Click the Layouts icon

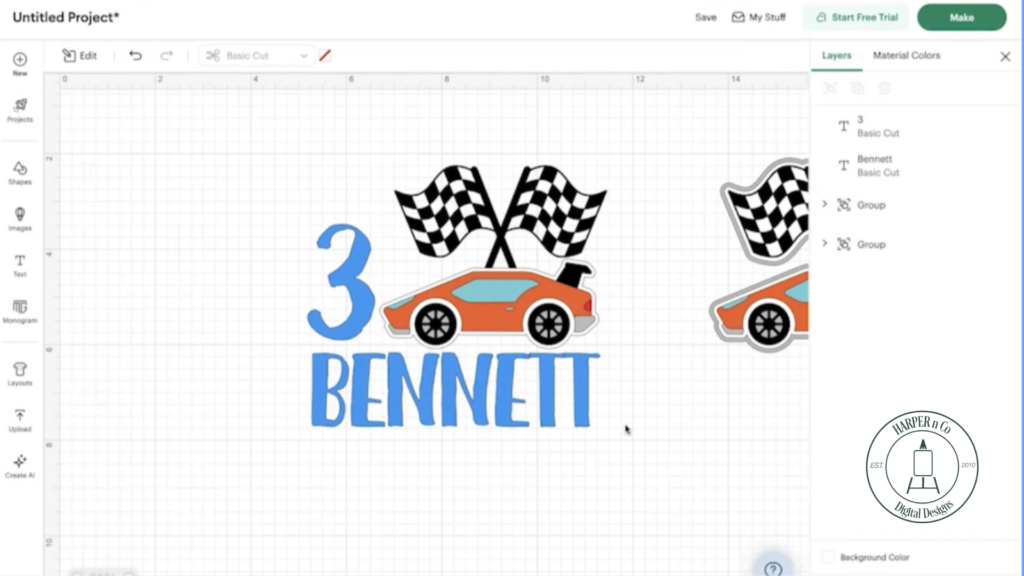click(x=19, y=368)
